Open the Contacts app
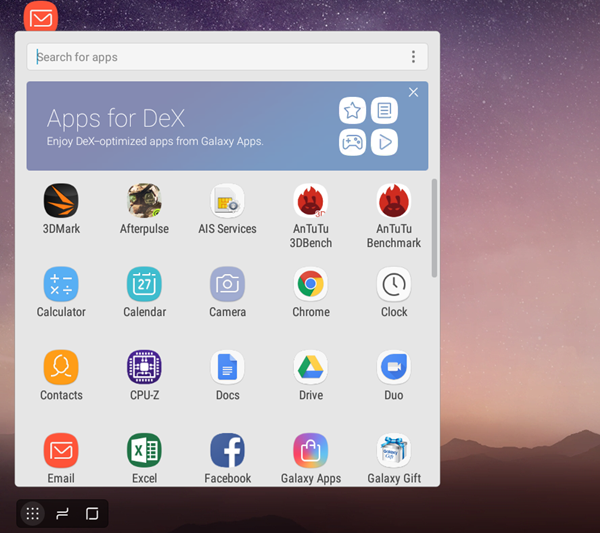600x533 pixels. tap(61, 367)
